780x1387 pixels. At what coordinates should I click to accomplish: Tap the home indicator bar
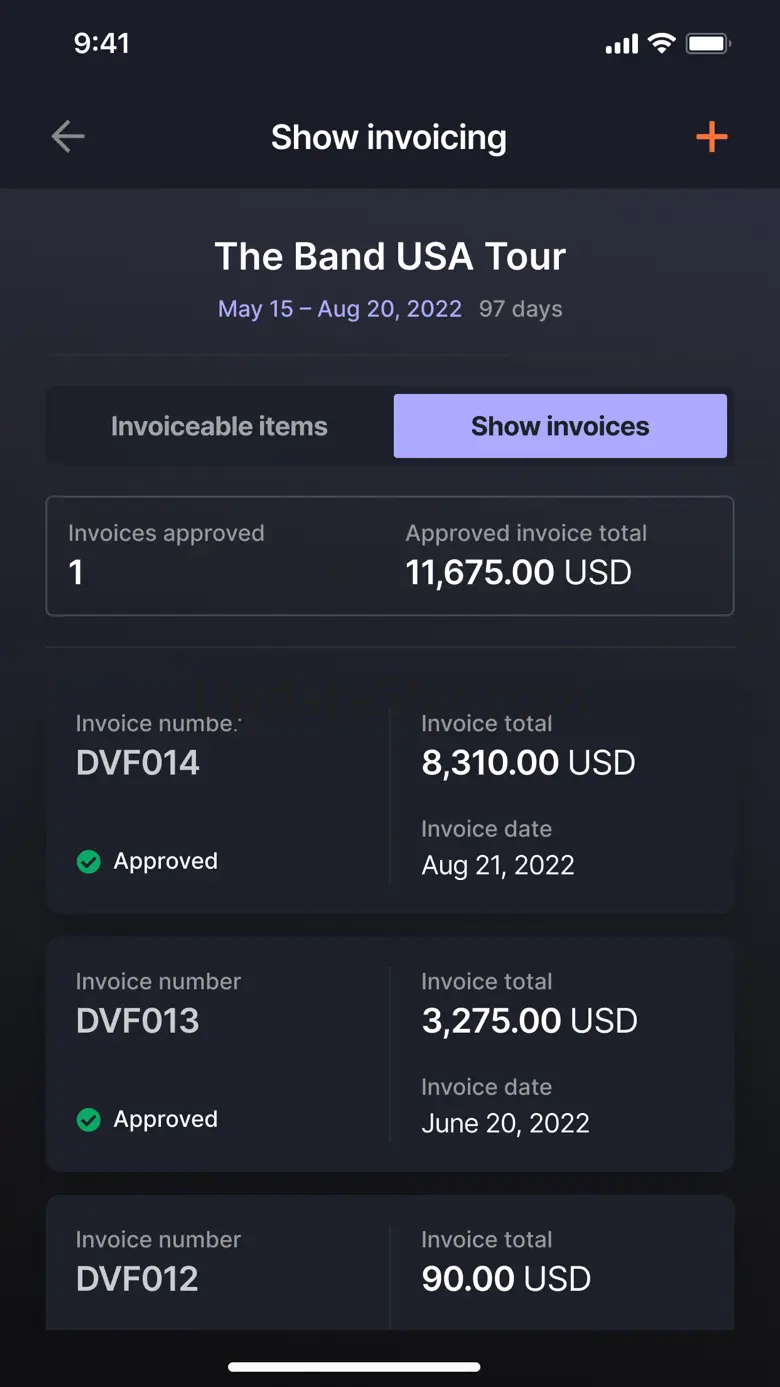(354, 1367)
